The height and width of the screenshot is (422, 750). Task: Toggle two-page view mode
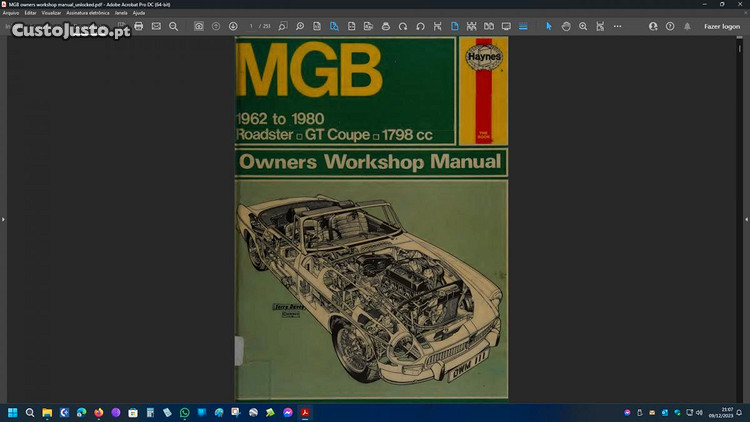[x=489, y=26]
